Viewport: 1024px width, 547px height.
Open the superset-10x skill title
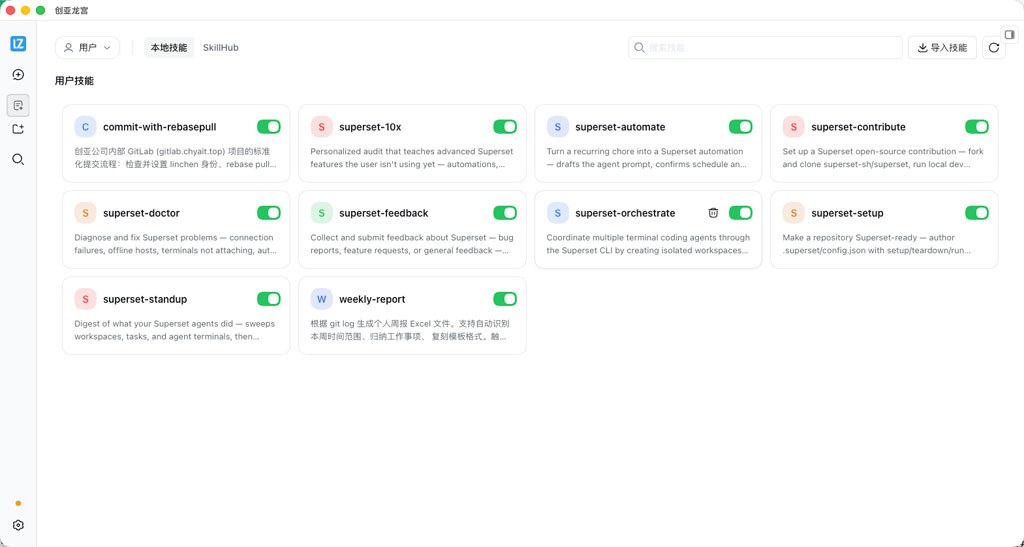coord(370,127)
